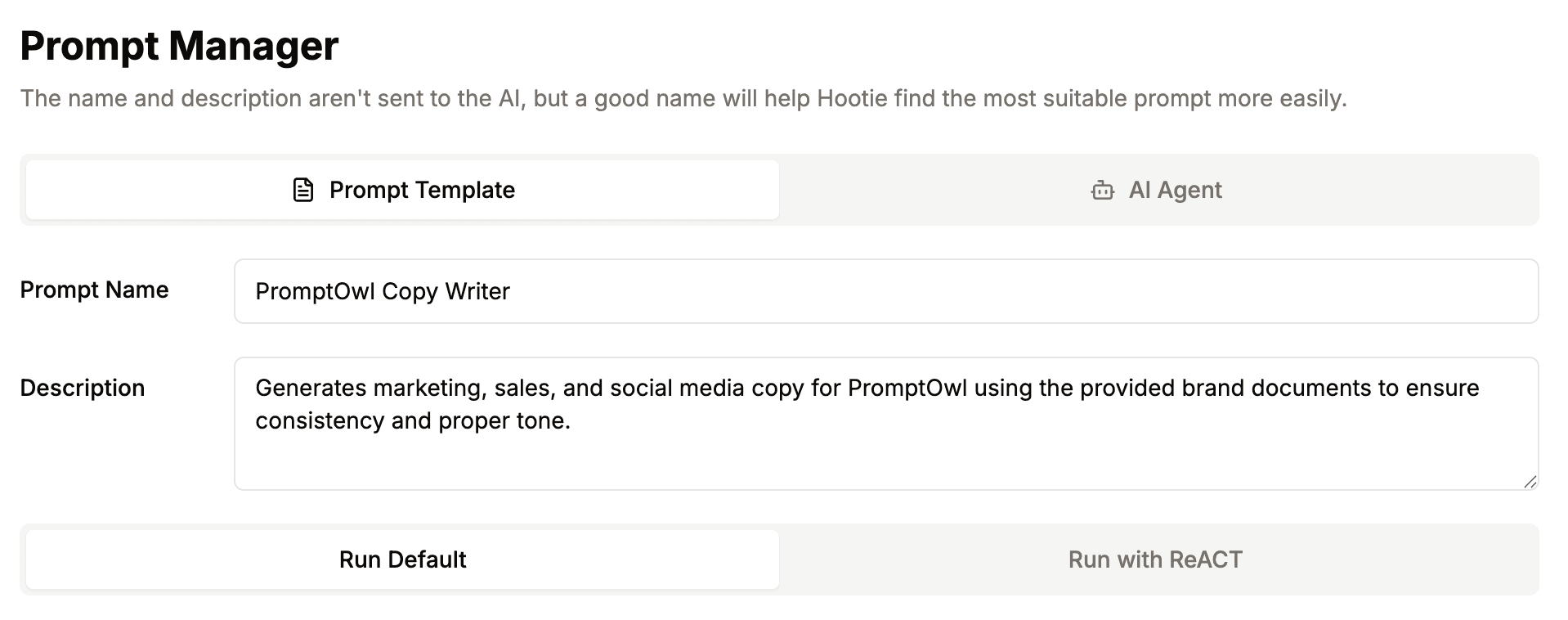
Task: Click the word "Hootie" in the subtitle
Action: tap(852, 99)
